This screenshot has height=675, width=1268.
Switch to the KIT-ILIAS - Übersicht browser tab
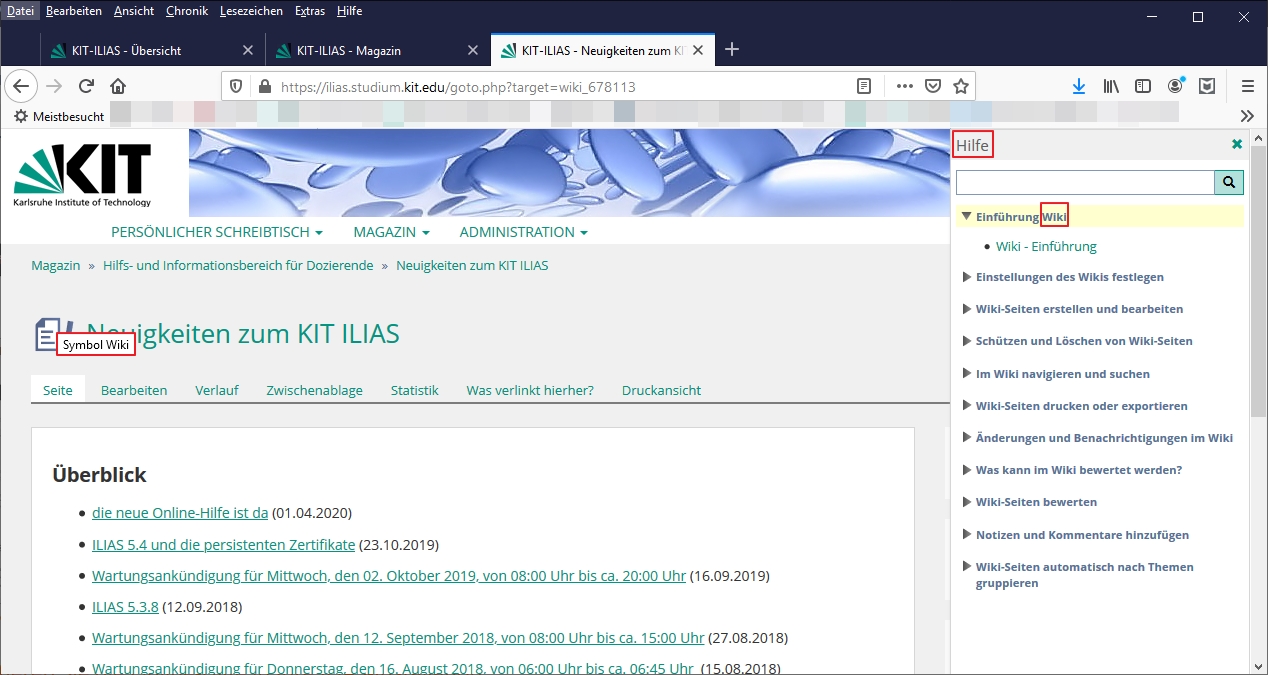152,50
